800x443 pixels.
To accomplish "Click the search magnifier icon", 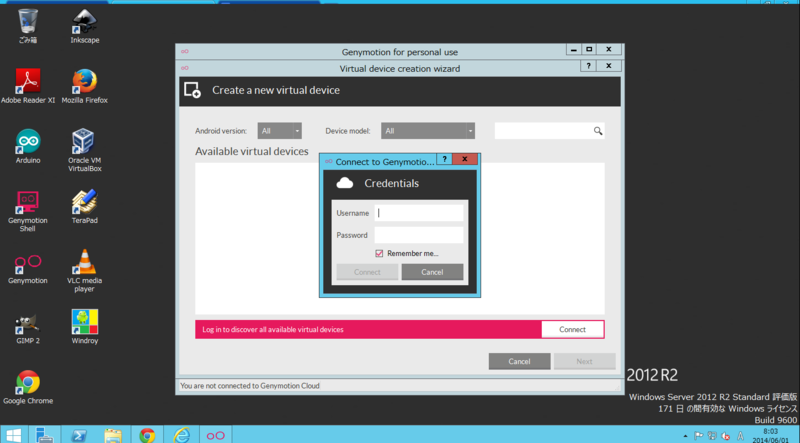I will tap(597, 131).
